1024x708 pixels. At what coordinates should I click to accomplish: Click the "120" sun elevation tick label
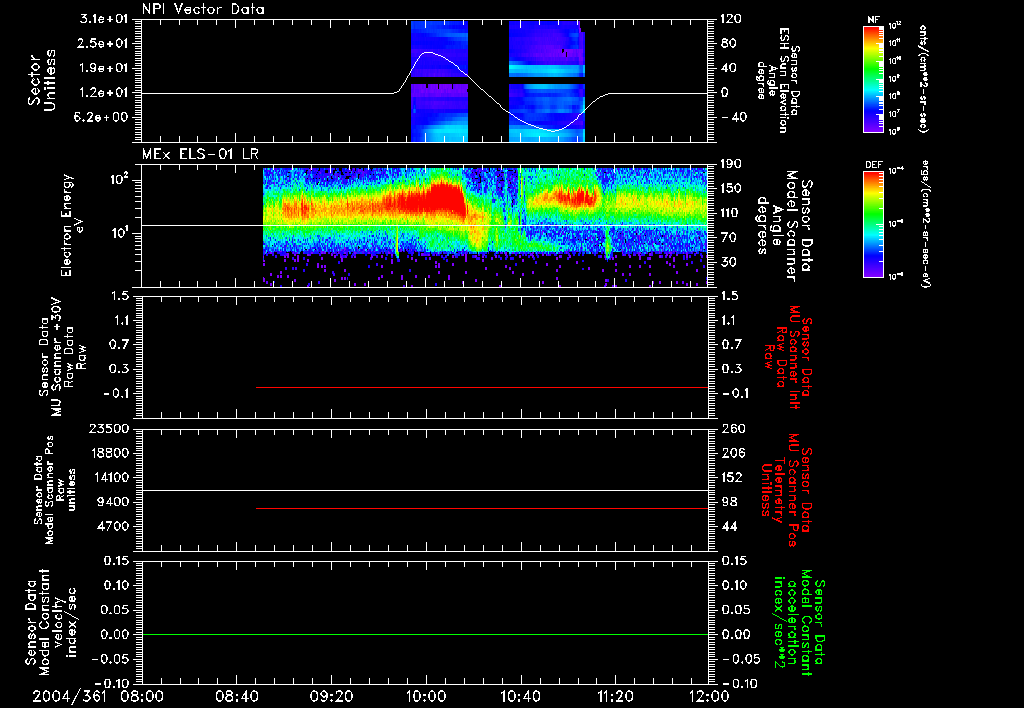click(x=731, y=19)
